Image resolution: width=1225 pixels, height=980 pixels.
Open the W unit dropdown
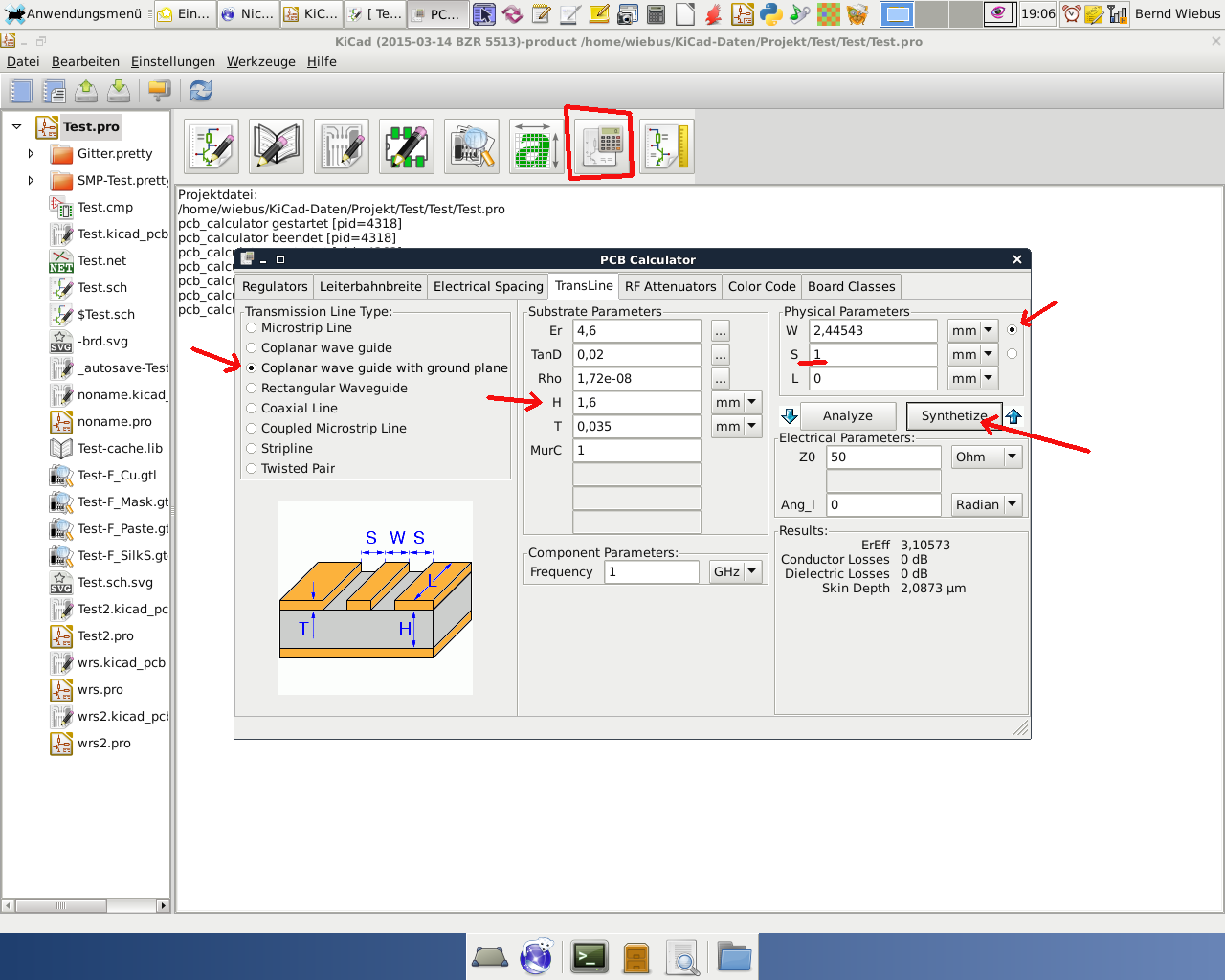pyautogui.click(x=972, y=330)
